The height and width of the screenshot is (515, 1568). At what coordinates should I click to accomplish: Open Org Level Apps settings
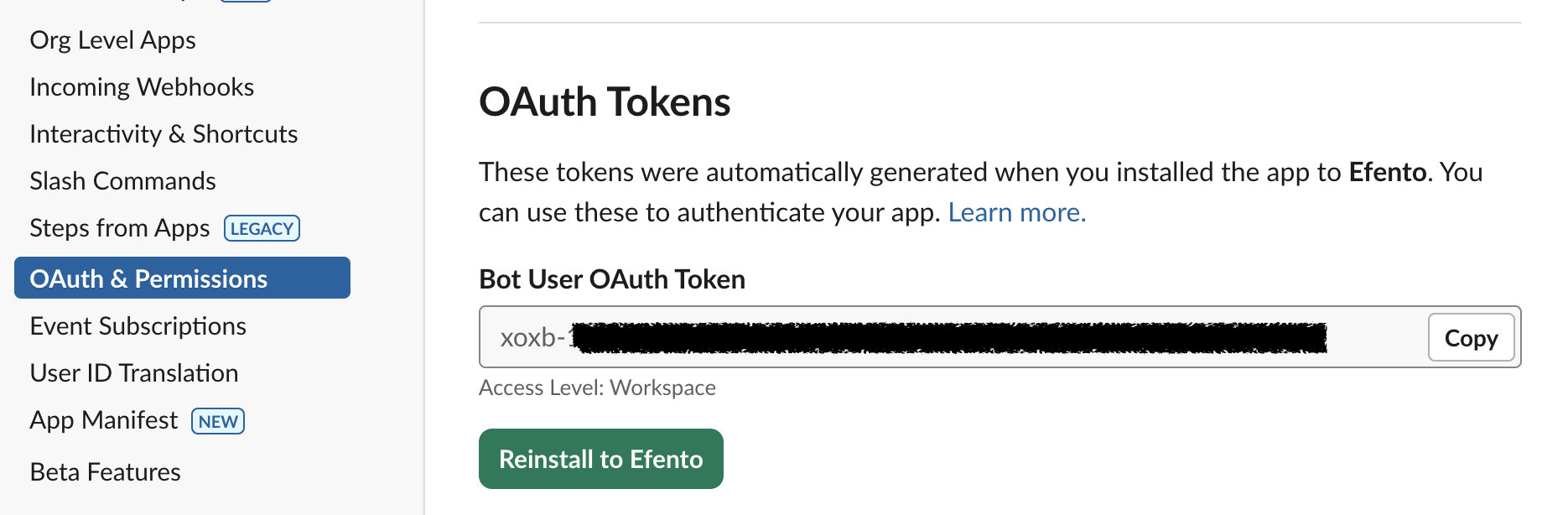click(x=112, y=40)
